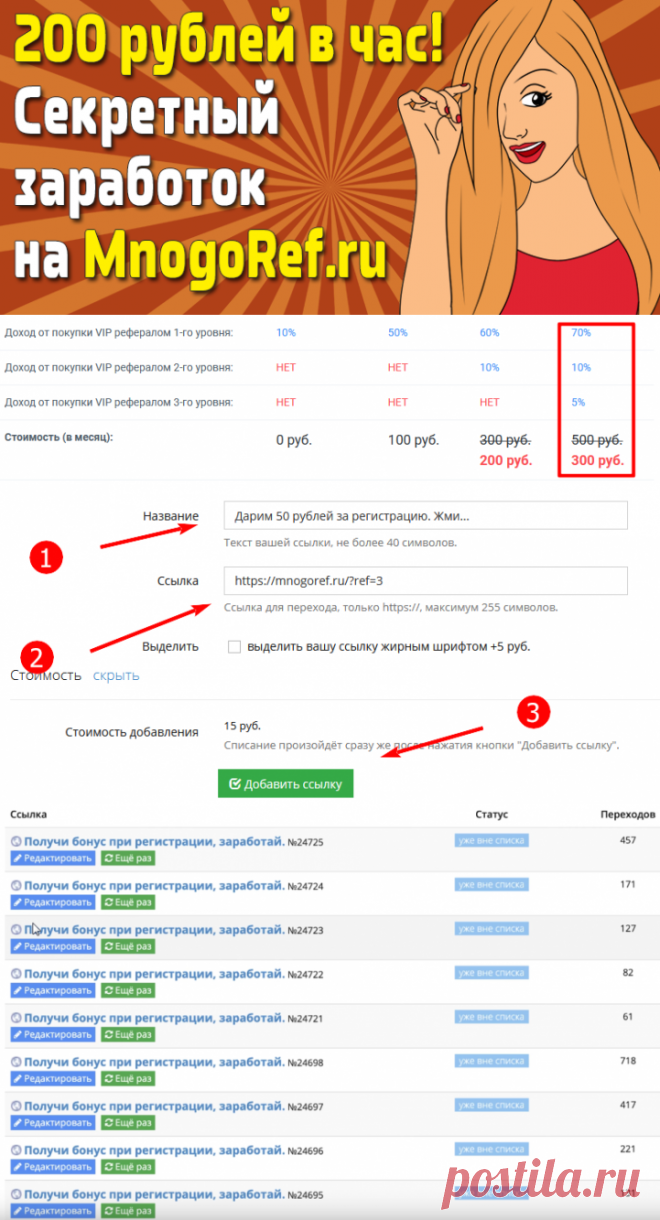Screen dimensions: 660x1220
Task: Focus the Ссылка URL field
Action: pos(426,581)
